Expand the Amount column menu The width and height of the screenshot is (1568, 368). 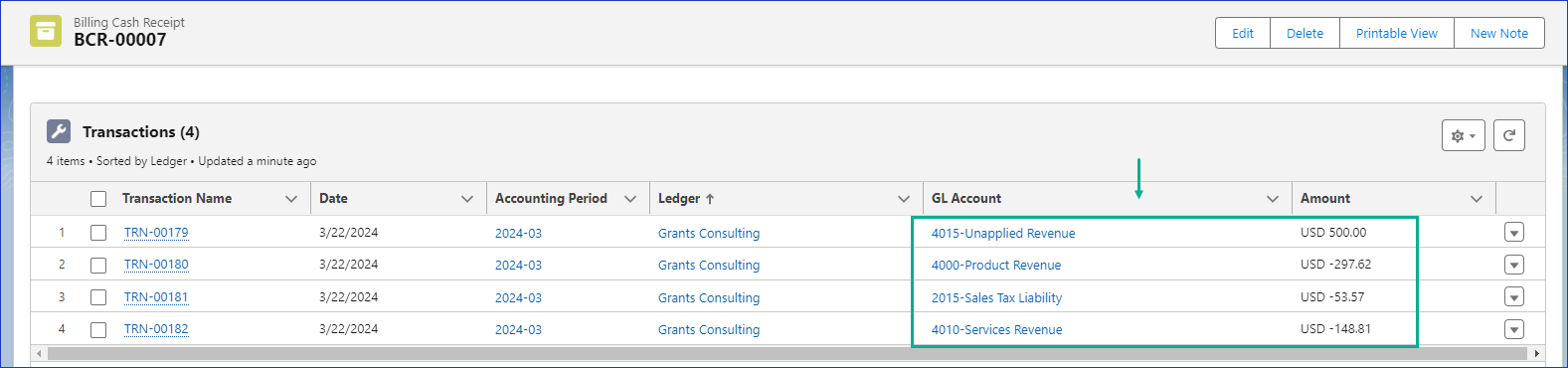[x=1477, y=199]
